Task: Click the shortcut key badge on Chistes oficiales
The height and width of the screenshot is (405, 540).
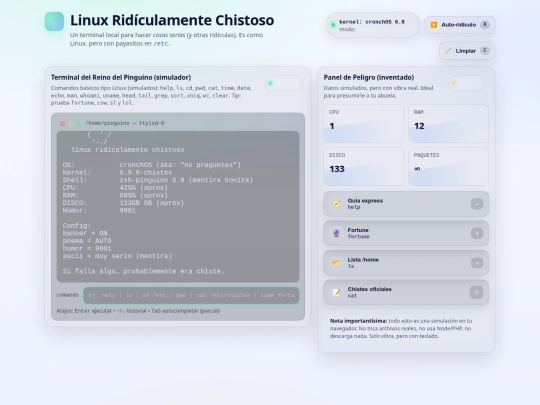Action: [x=477, y=292]
